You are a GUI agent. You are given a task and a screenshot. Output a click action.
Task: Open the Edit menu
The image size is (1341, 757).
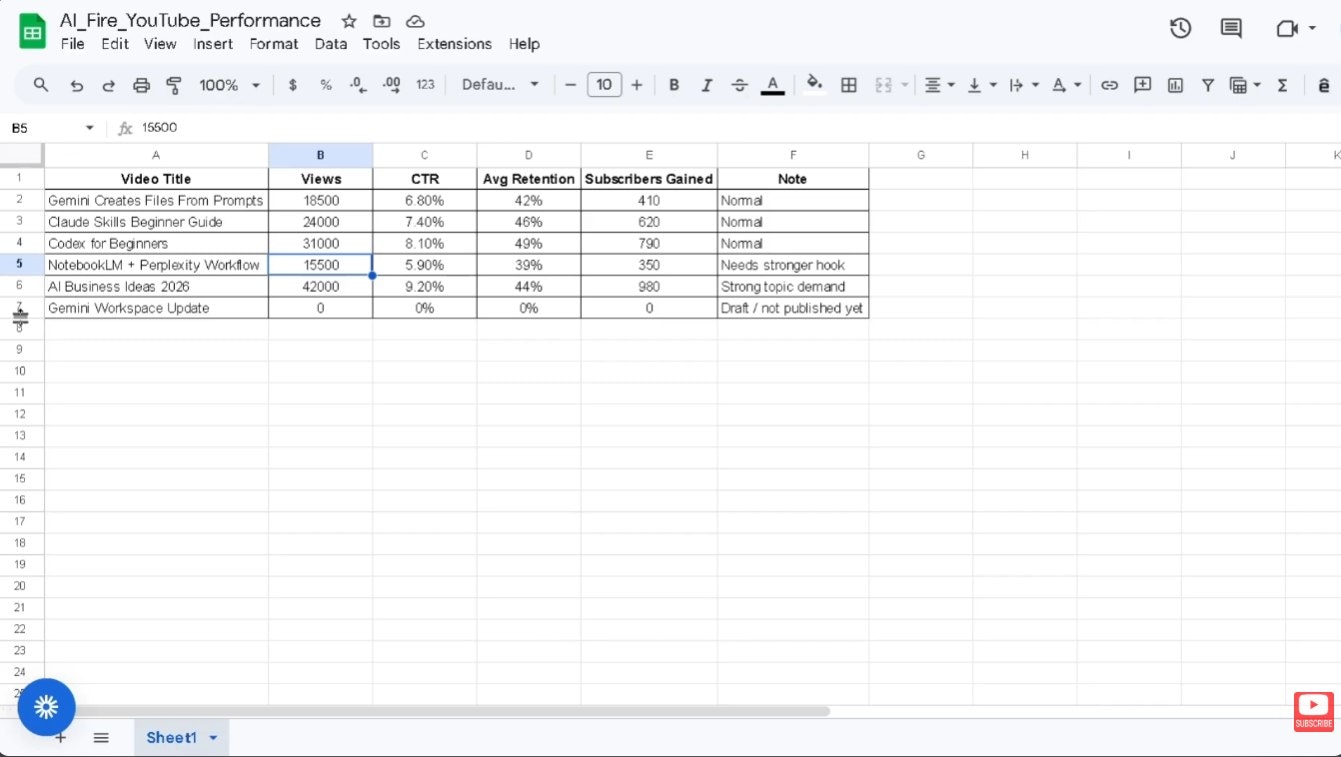(115, 44)
